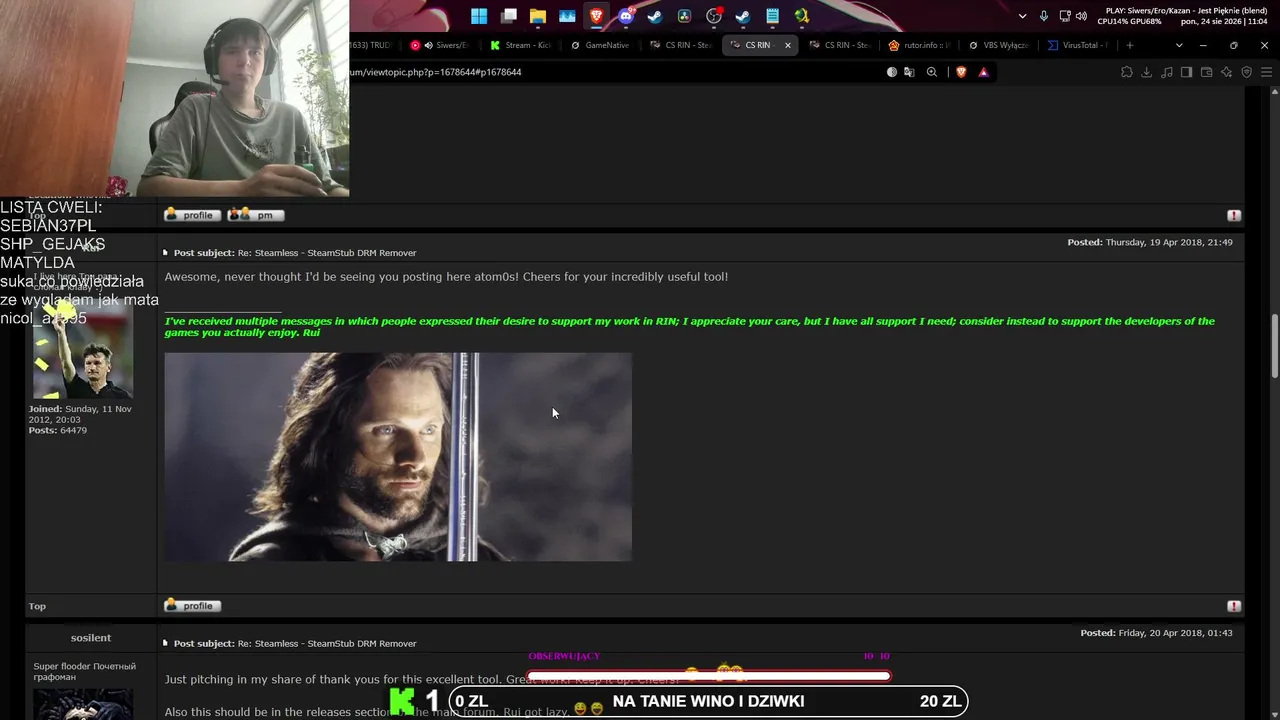Open sosilent's user profile name
Image resolution: width=1280 pixels, height=720 pixels.
point(91,638)
